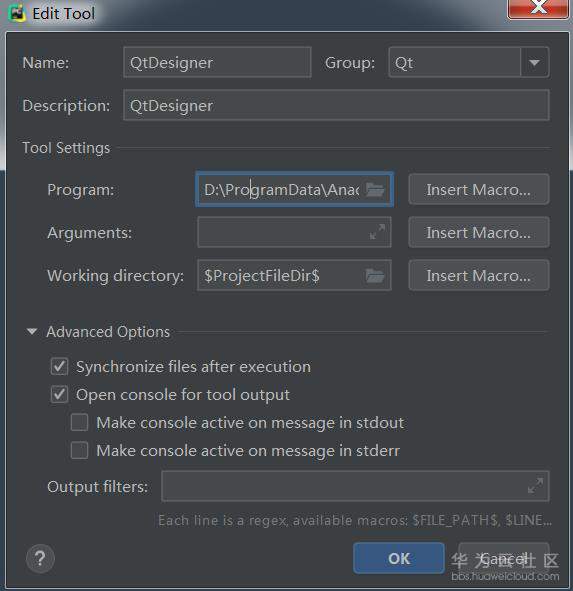This screenshot has height=591, width=573.
Task: Browse for the Program path folder icon
Action: point(375,190)
